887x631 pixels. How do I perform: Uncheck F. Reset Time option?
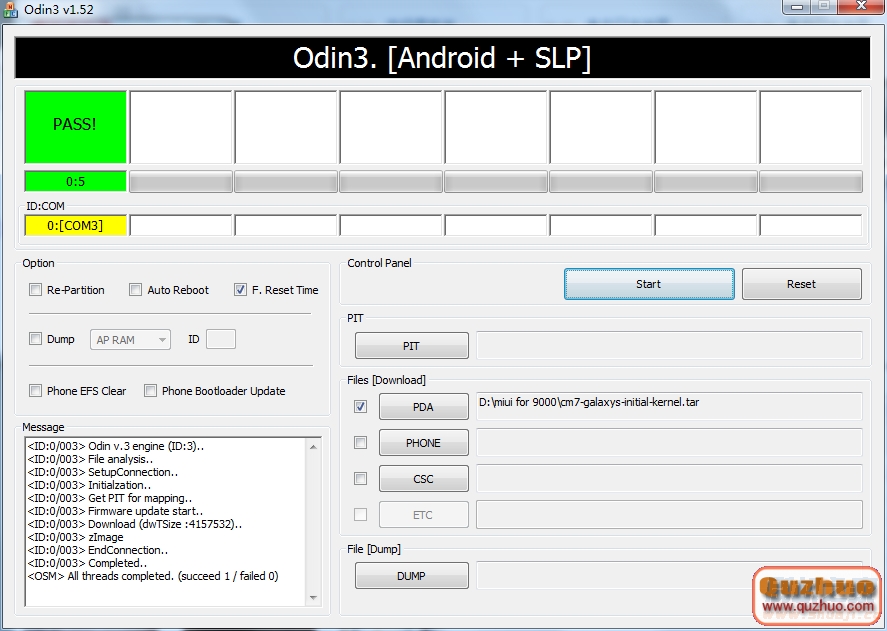(x=240, y=290)
